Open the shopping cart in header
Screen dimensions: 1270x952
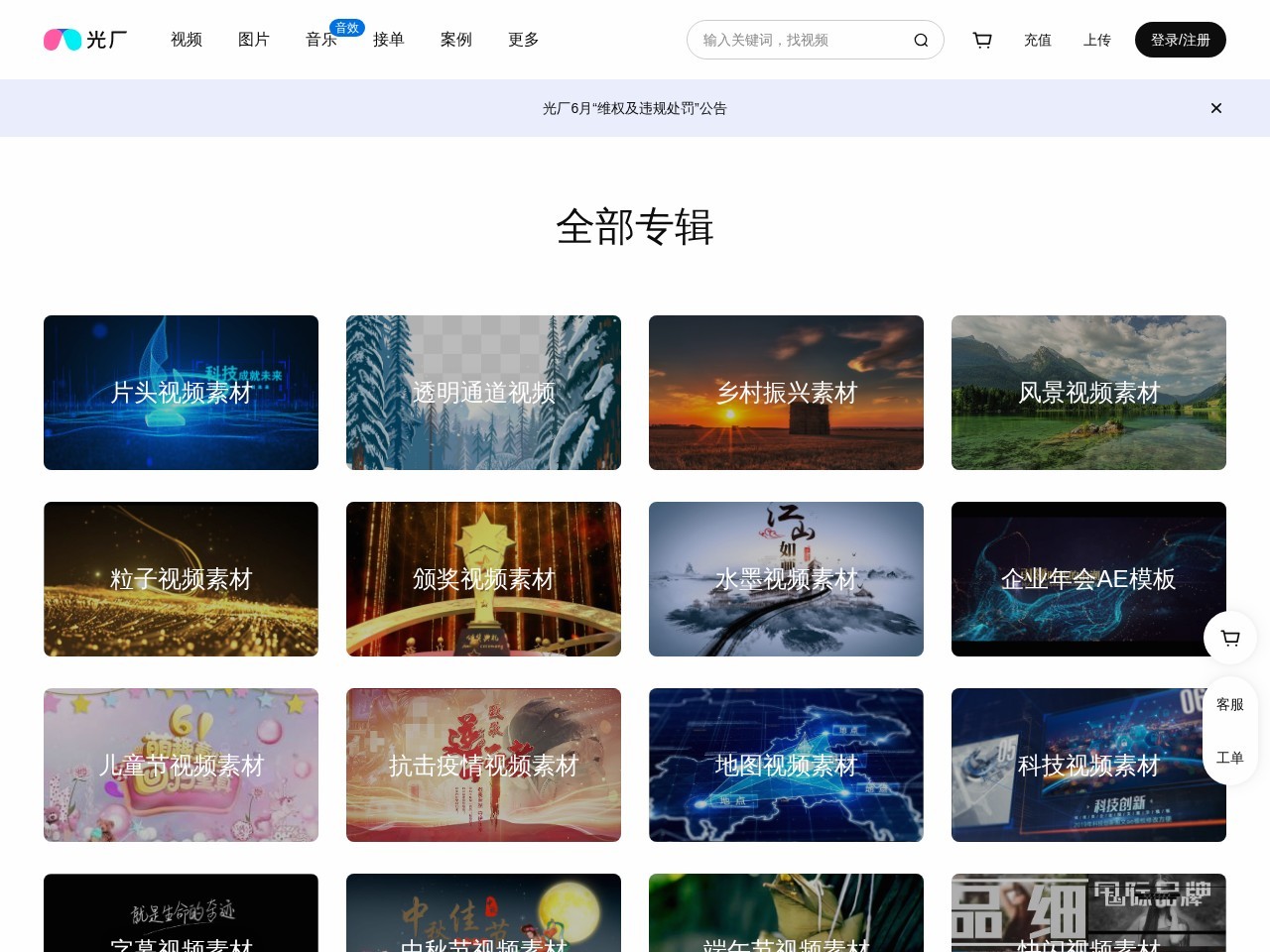[x=982, y=40]
